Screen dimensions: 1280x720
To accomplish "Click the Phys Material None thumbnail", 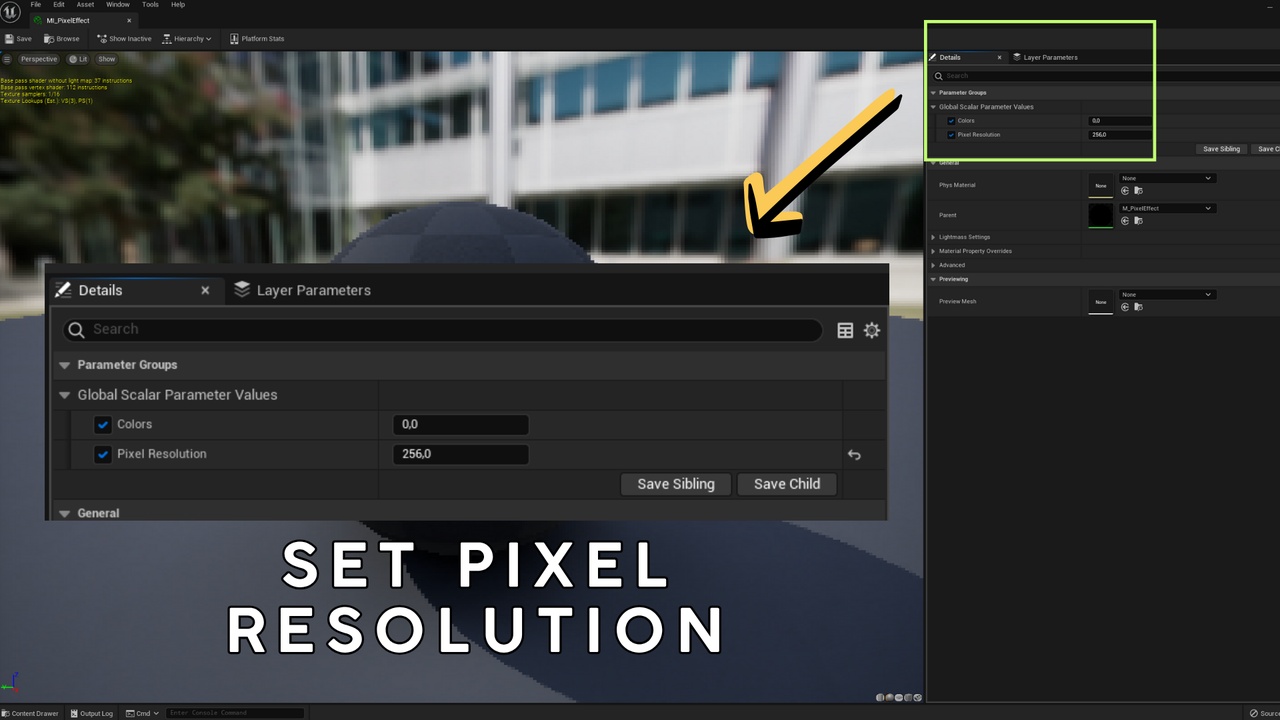I will pos(1100,185).
